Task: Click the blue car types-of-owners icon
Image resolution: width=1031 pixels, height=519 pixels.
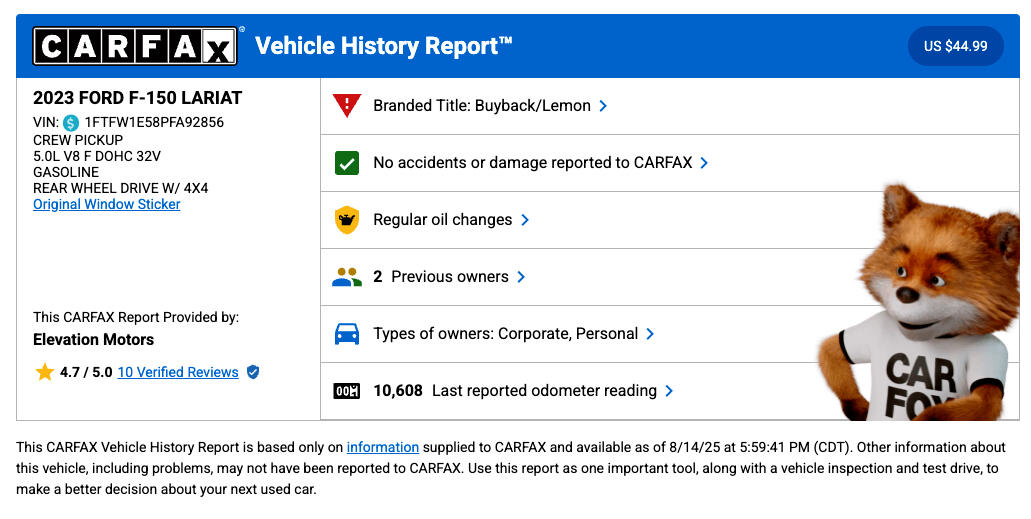Action: click(x=346, y=334)
